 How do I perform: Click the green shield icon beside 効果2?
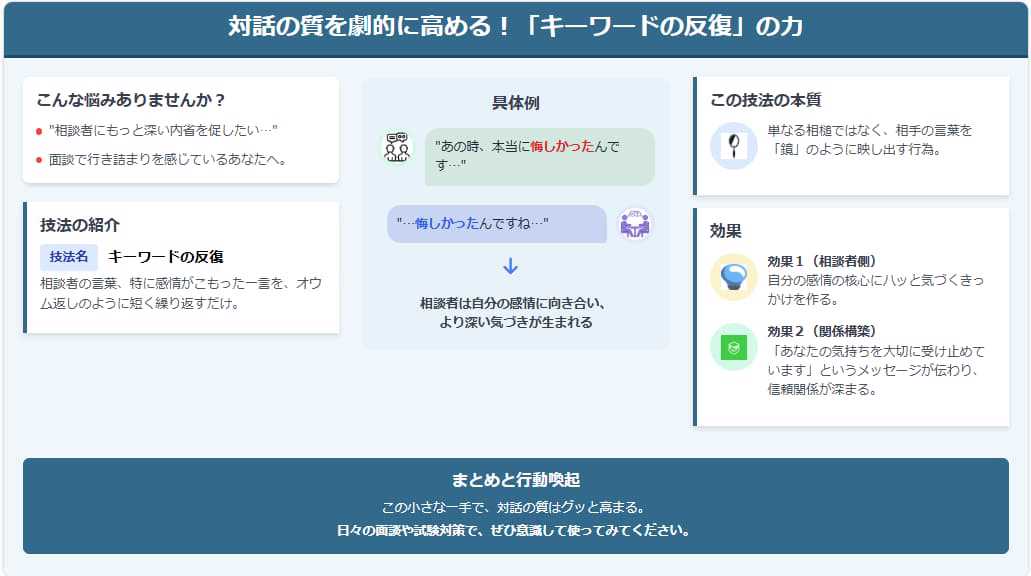[x=733, y=347]
